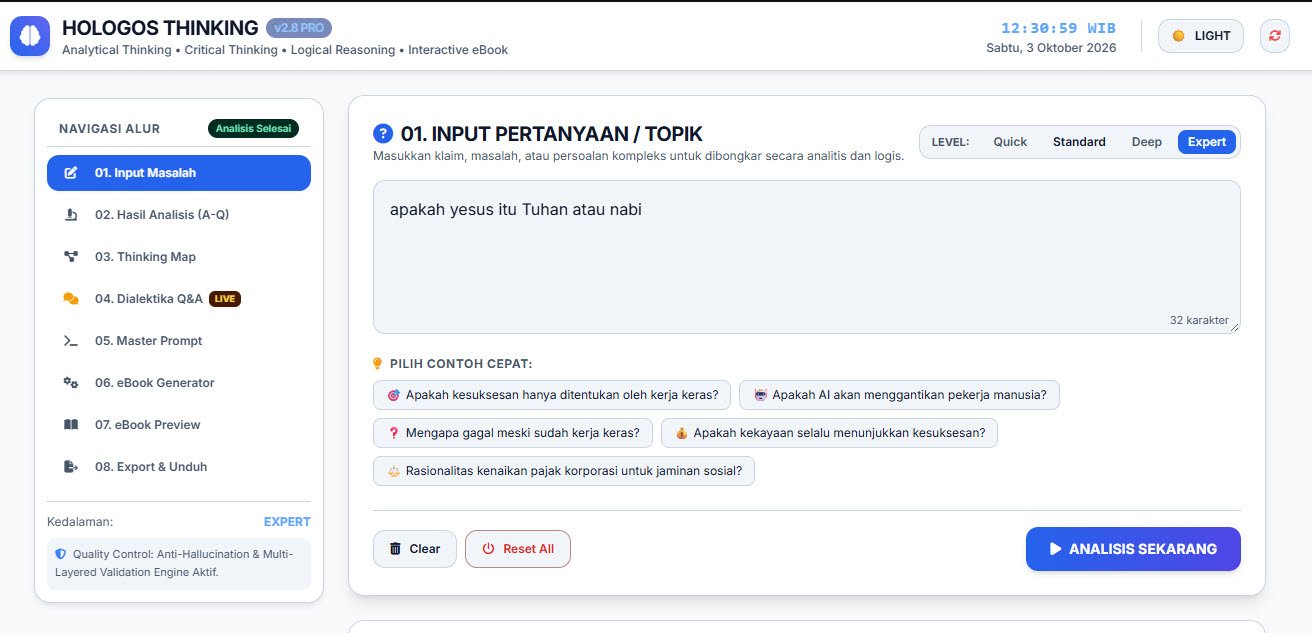The width and height of the screenshot is (1312, 633).
Task: Click the brain logo icon
Action: pos(30,36)
